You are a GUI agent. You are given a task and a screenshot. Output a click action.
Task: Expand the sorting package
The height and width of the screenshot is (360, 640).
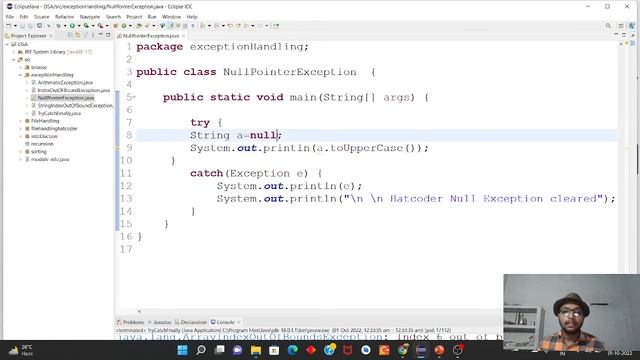pyautogui.click(x=20, y=151)
